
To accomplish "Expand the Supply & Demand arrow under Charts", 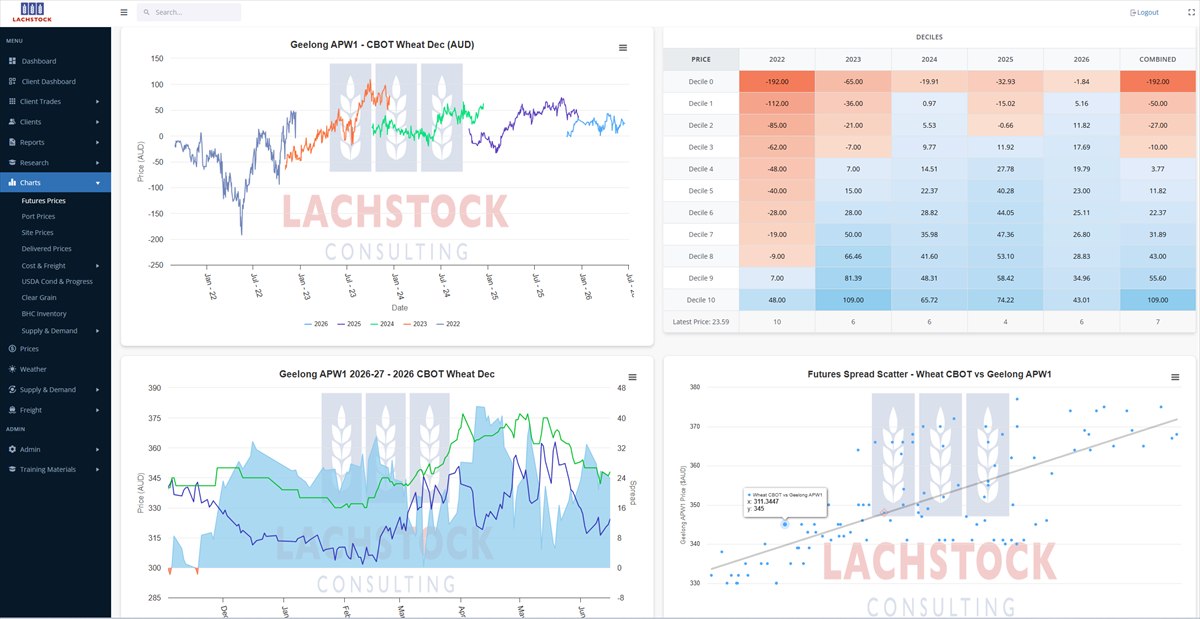I will [98, 331].
